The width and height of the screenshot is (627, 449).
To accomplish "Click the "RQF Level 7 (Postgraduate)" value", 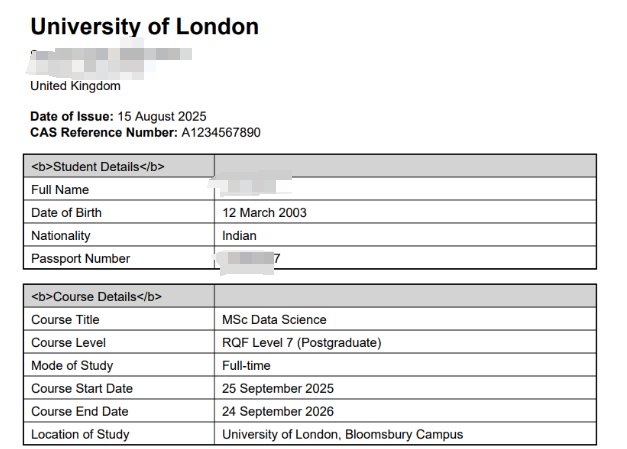I will coord(301,343).
